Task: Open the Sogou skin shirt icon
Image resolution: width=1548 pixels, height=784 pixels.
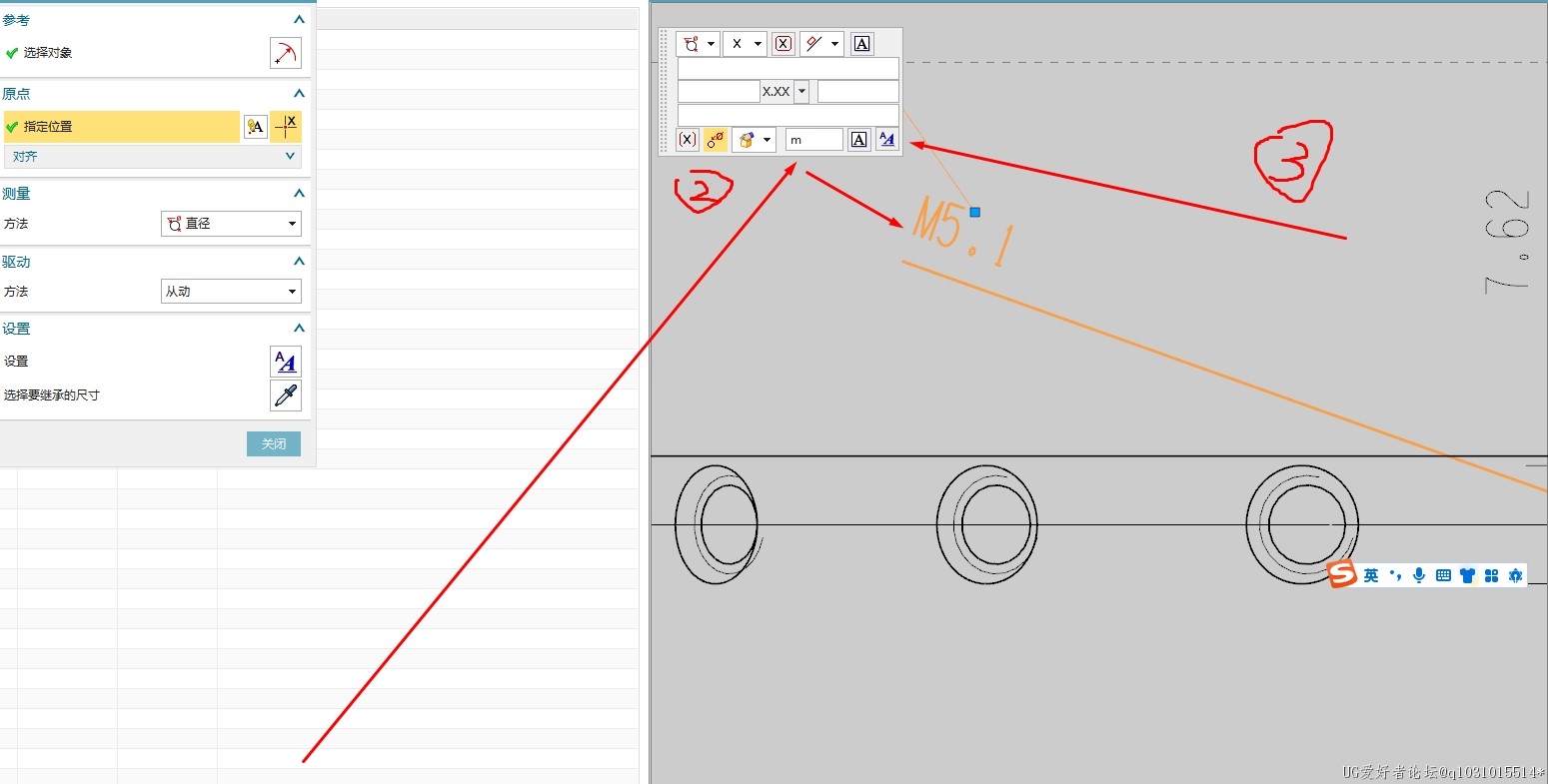Action: pyautogui.click(x=1467, y=575)
